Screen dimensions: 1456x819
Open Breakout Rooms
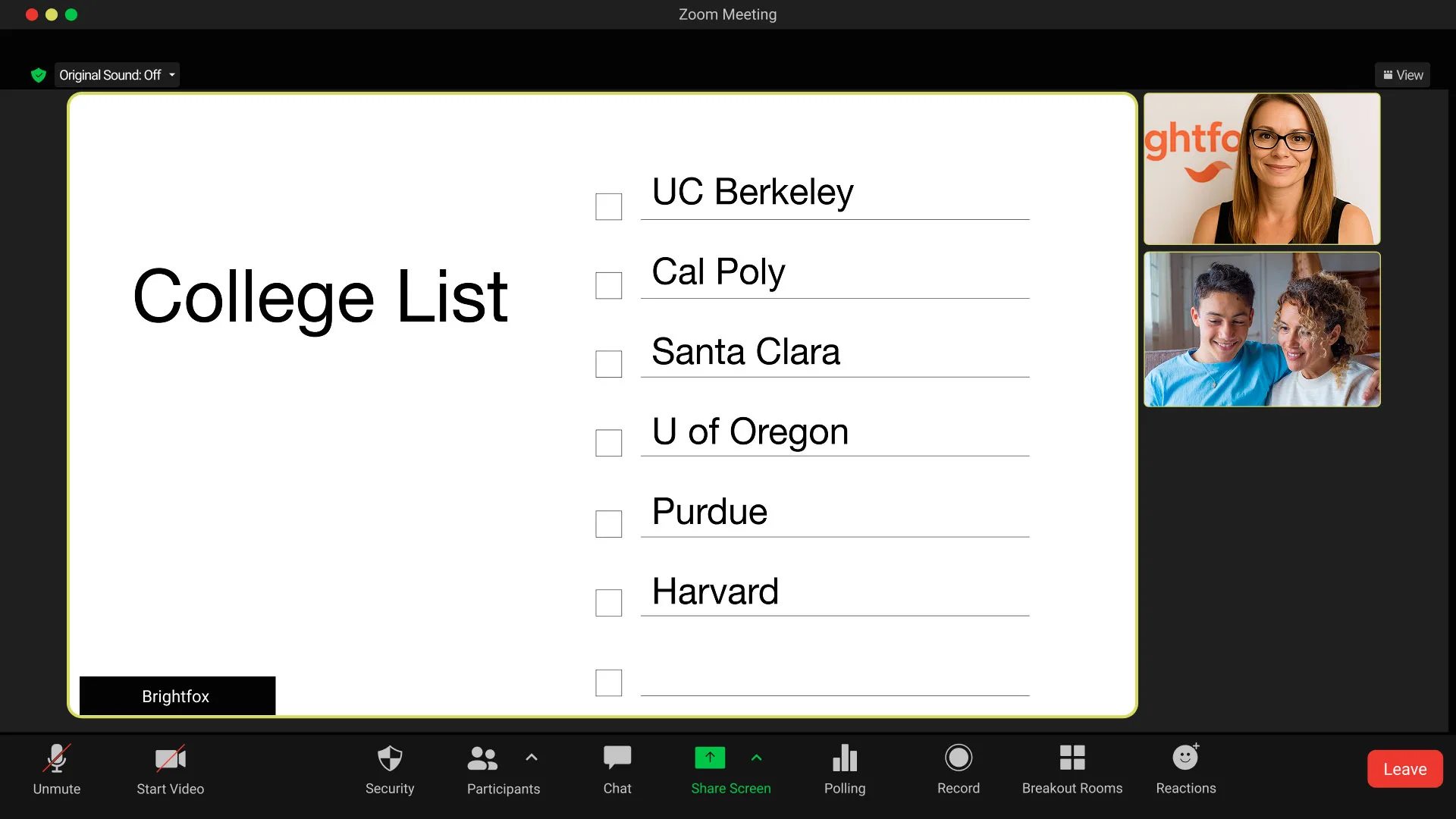click(x=1072, y=767)
